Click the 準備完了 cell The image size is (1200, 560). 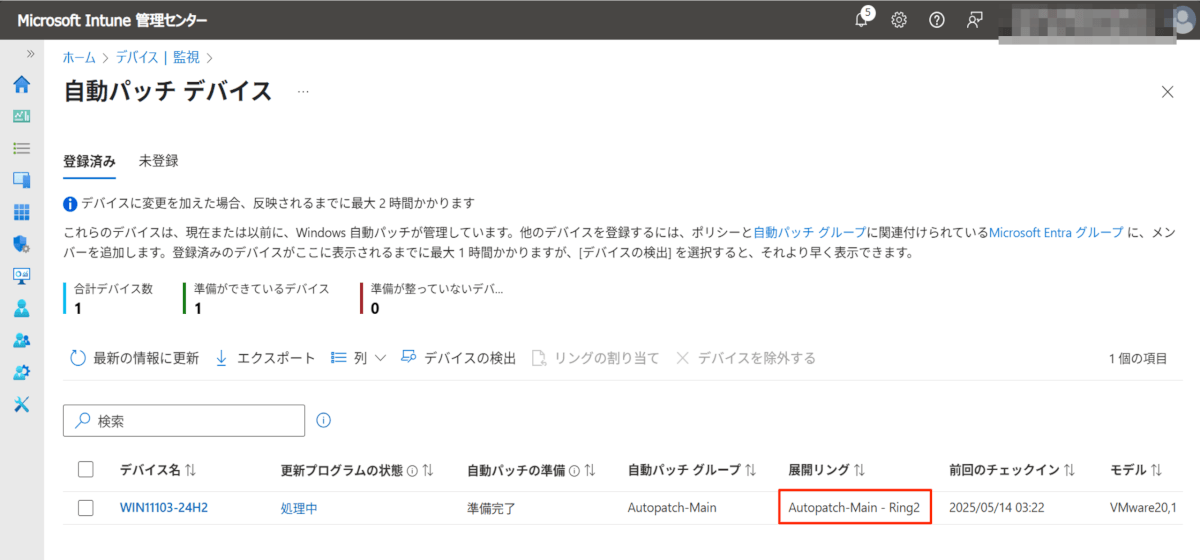[x=491, y=508]
